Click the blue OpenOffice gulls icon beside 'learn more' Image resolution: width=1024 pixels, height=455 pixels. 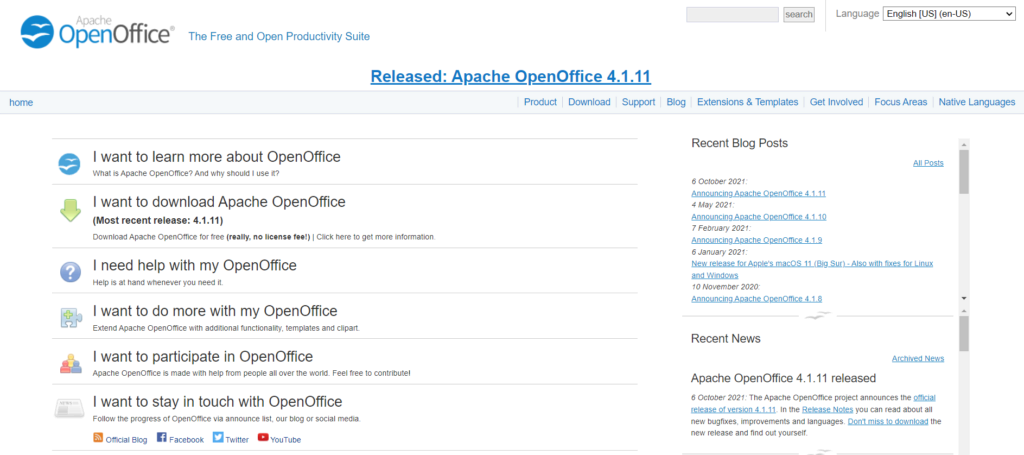coord(69,163)
